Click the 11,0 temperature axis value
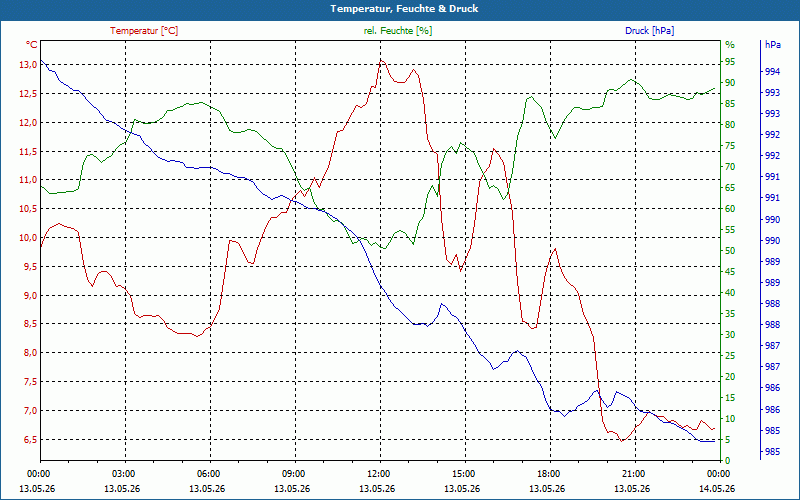 [28, 180]
